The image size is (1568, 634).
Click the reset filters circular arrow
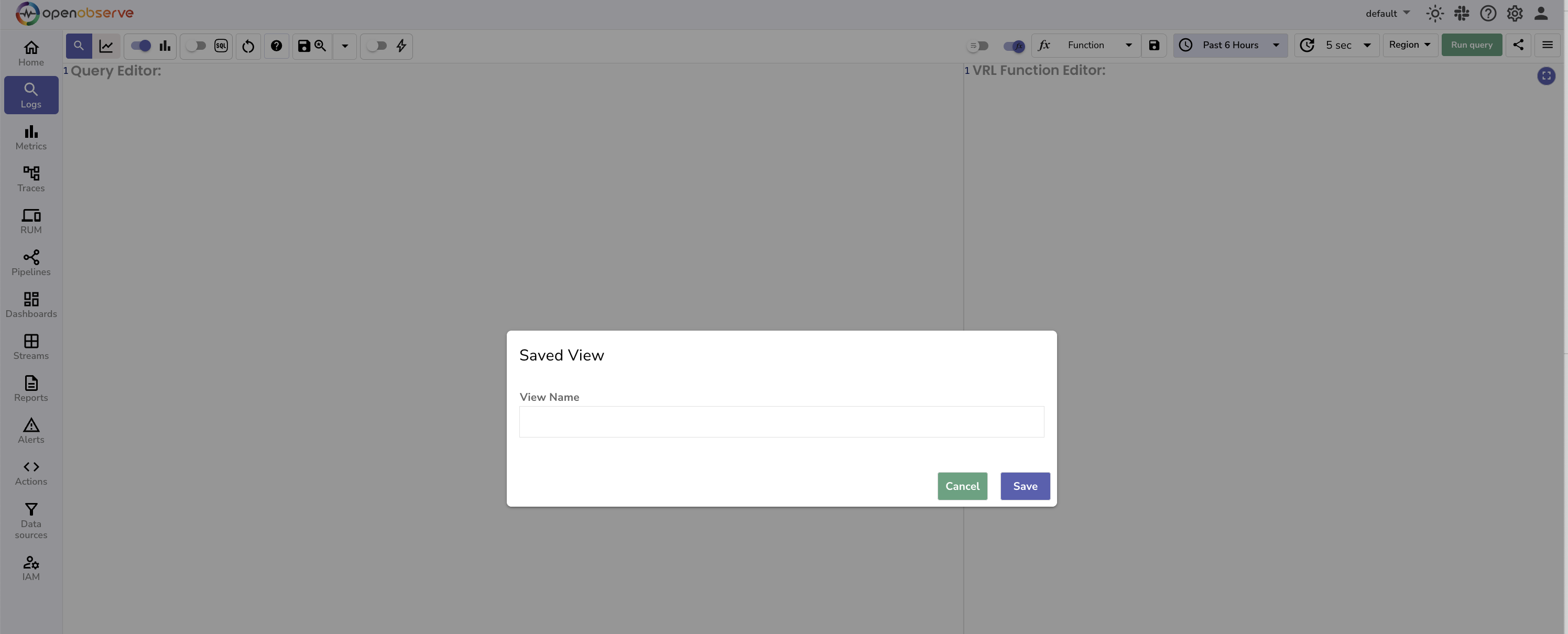248,46
